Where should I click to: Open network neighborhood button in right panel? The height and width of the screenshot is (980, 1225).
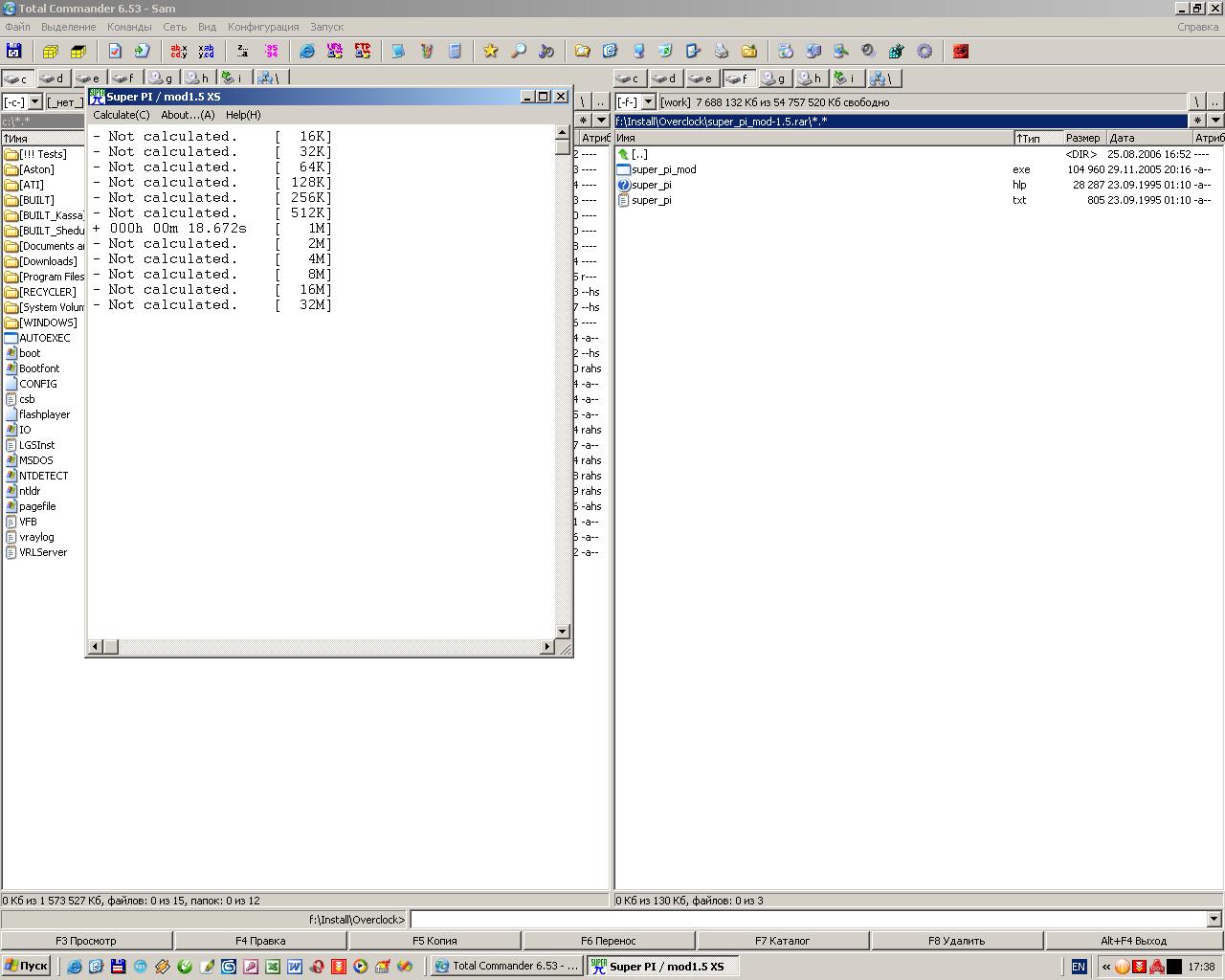884,78
